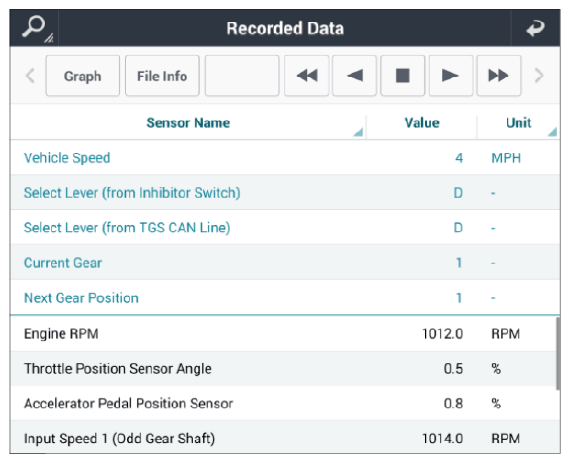Deselect the Current Gear sensor row
Image resolution: width=570 pixels, height=463 pixels.
pyautogui.click(x=285, y=262)
